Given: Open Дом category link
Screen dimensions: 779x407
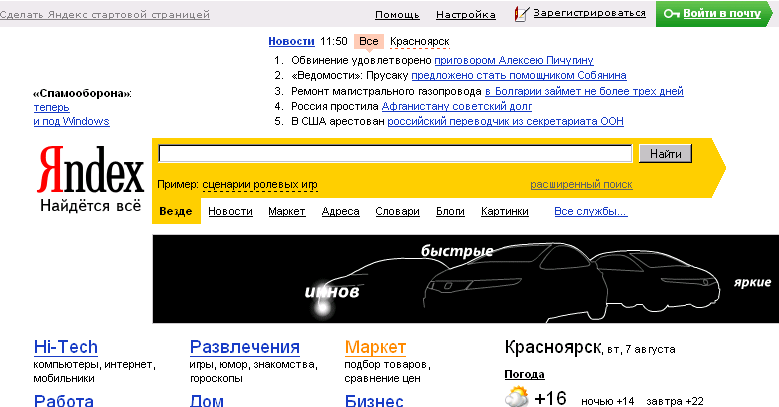Looking at the screenshot, I should pyautogui.click(x=207, y=400).
